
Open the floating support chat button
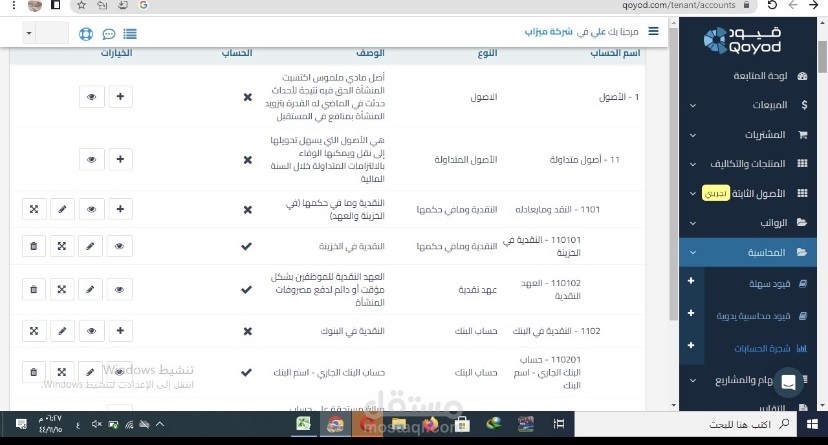(x=788, y=382)
